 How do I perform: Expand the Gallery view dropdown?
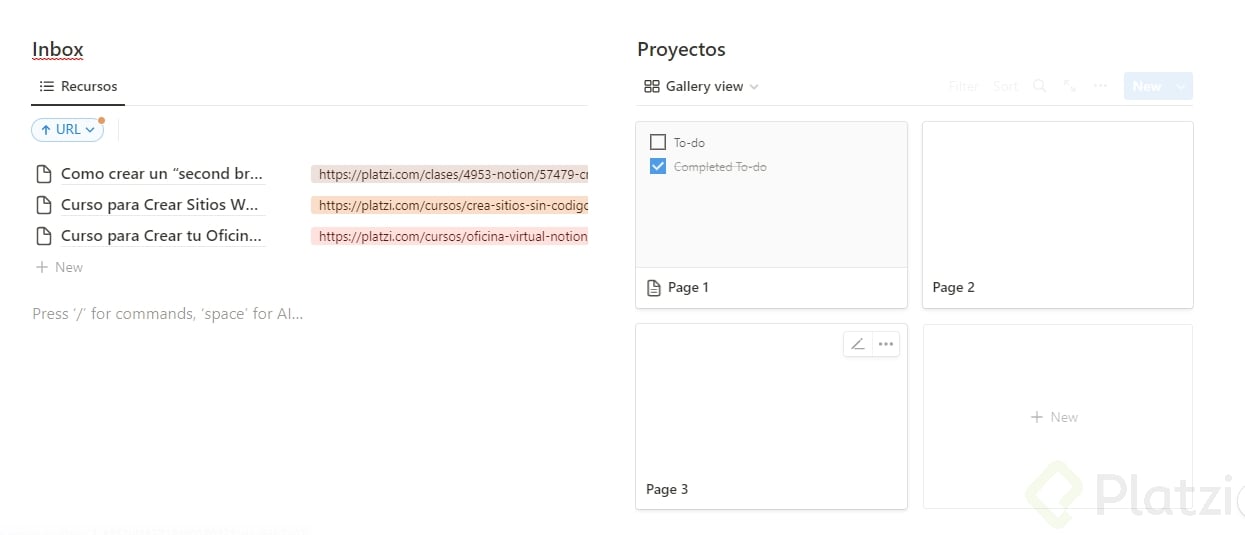[x=702, y=86]
